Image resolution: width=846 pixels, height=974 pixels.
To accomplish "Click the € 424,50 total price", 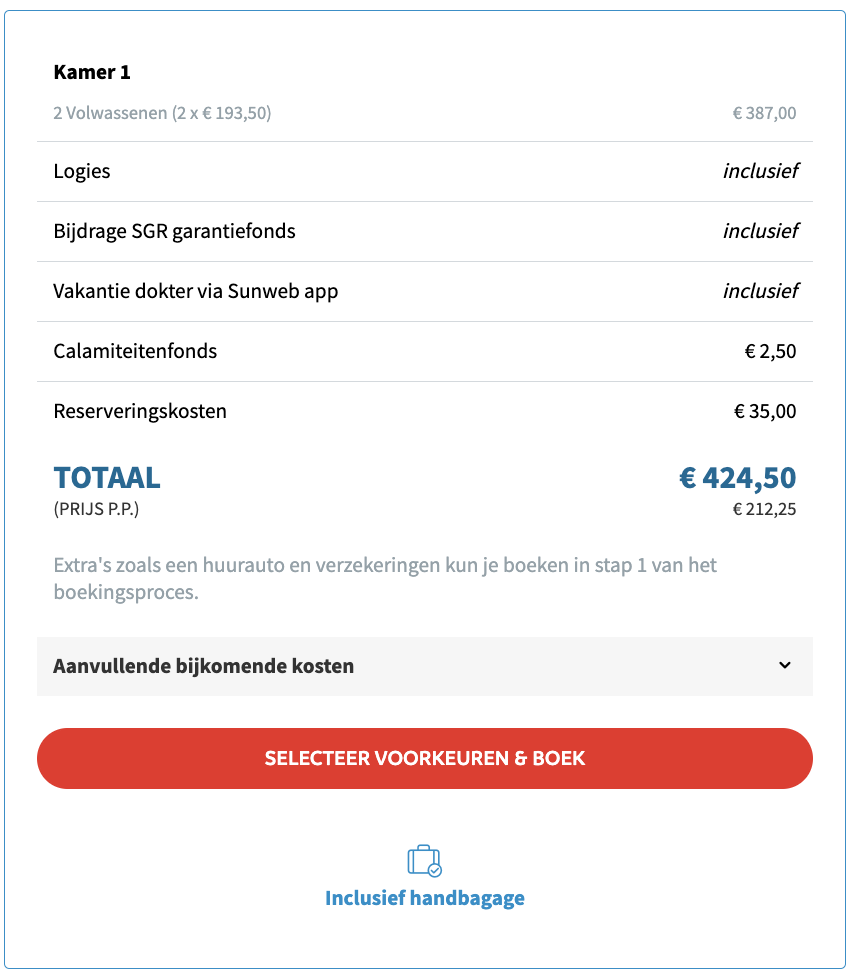I will click(x=737, y=478).
